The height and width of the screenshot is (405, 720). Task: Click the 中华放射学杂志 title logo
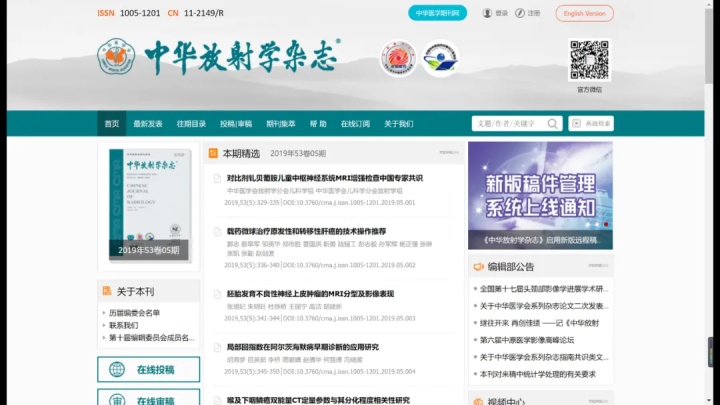tap(242, 57)
